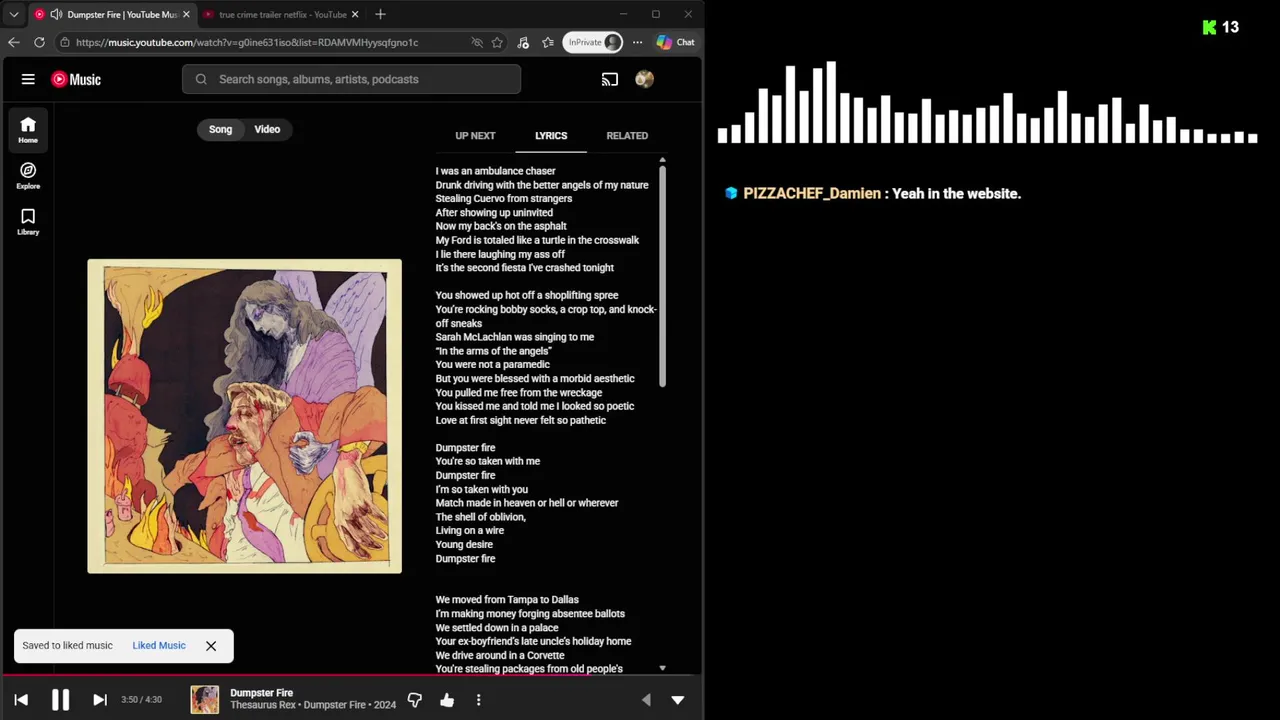Open the tracking prevention eye icon
The height and width of the screenshot is (720, 1280).
point(477,42)
